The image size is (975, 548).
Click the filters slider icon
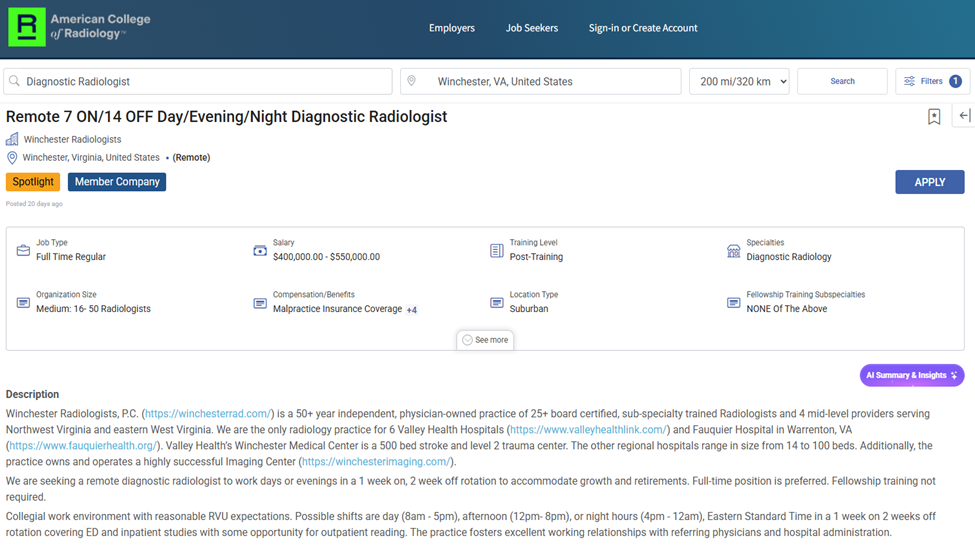[910, 81]
